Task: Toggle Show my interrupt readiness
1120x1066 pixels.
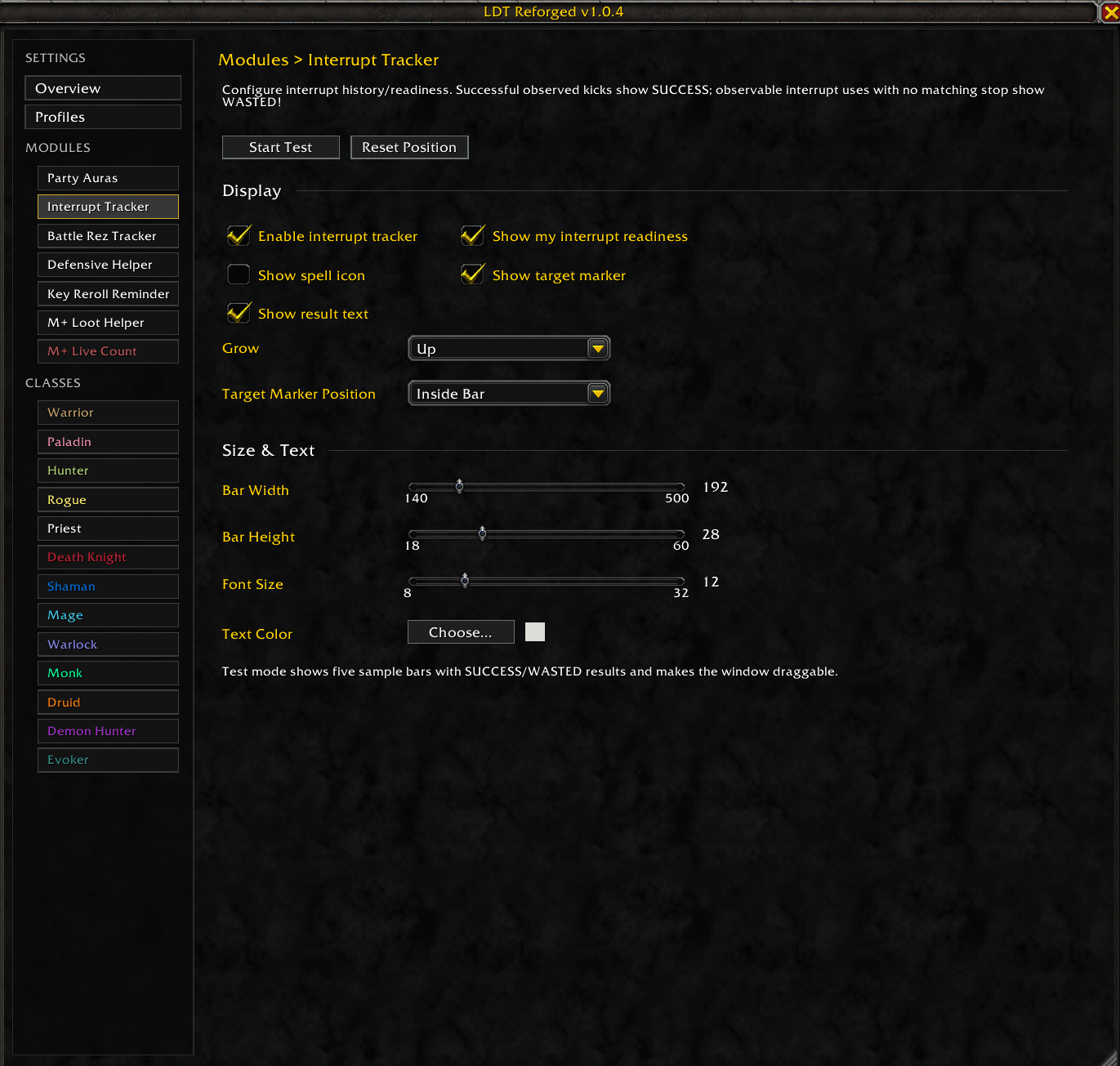Action: click(473, 236)
